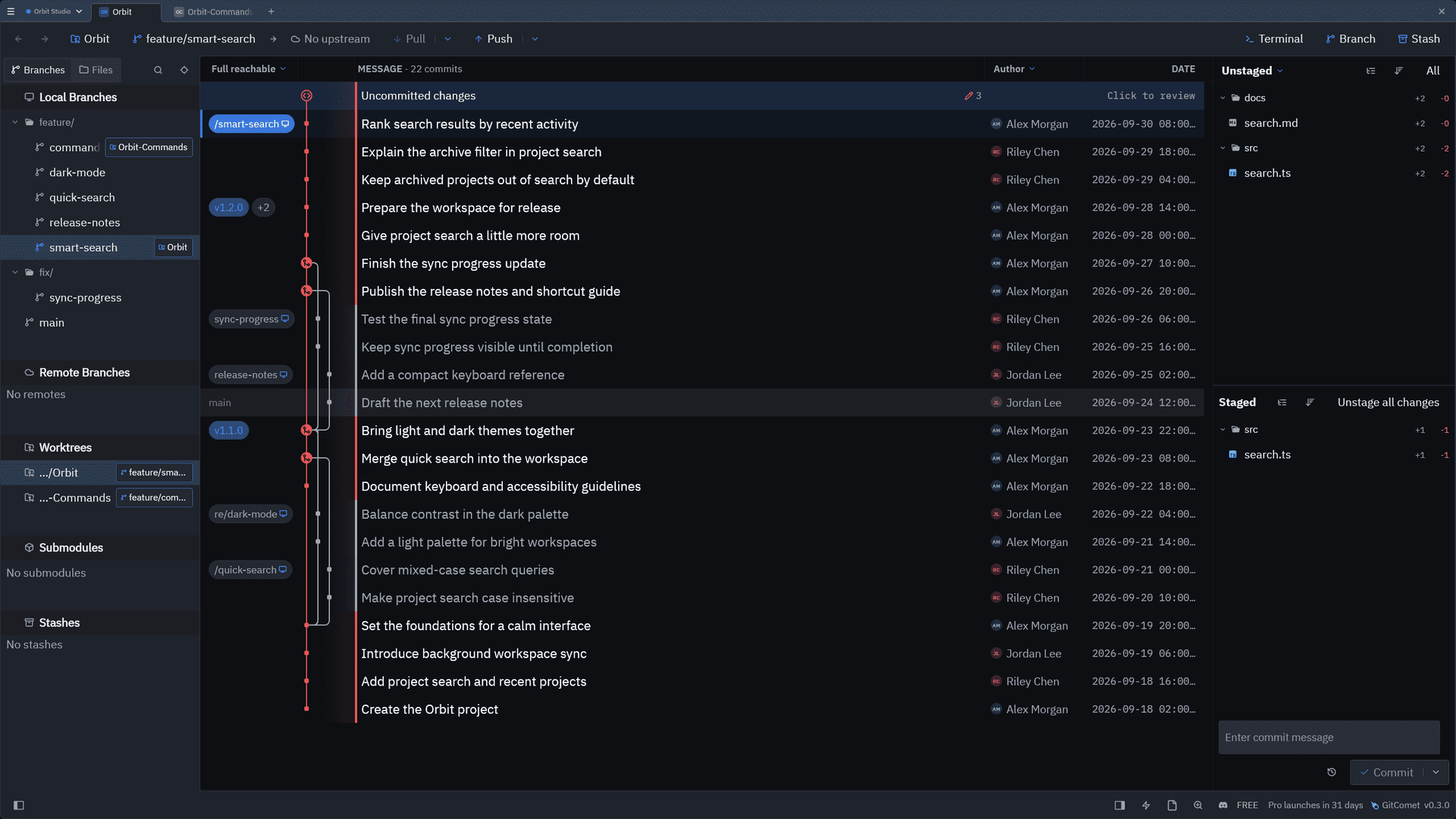This screenshot has height=819, width=1456.
Task: Click the zoom magnifier icon in status bar
Action: click(1198, 805)
